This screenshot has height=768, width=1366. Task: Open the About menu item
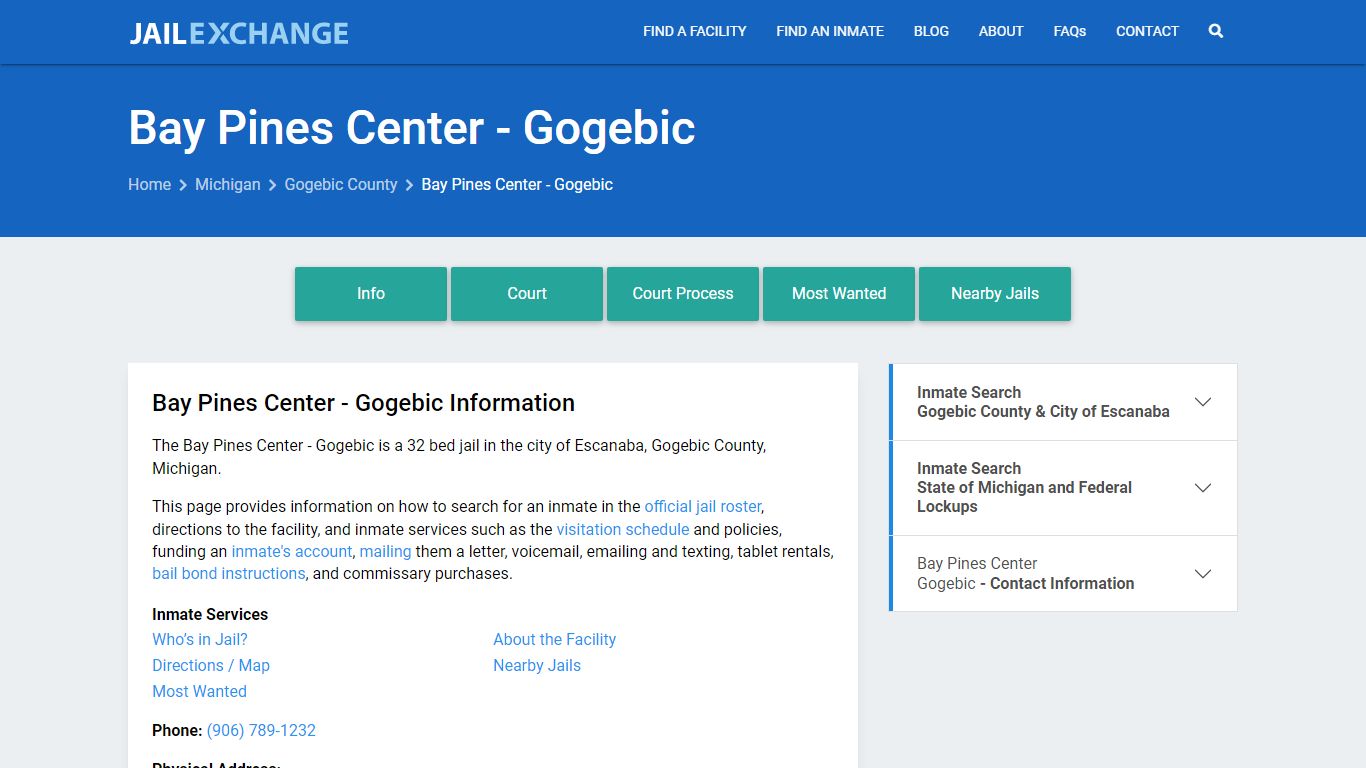coord(1001,31)
